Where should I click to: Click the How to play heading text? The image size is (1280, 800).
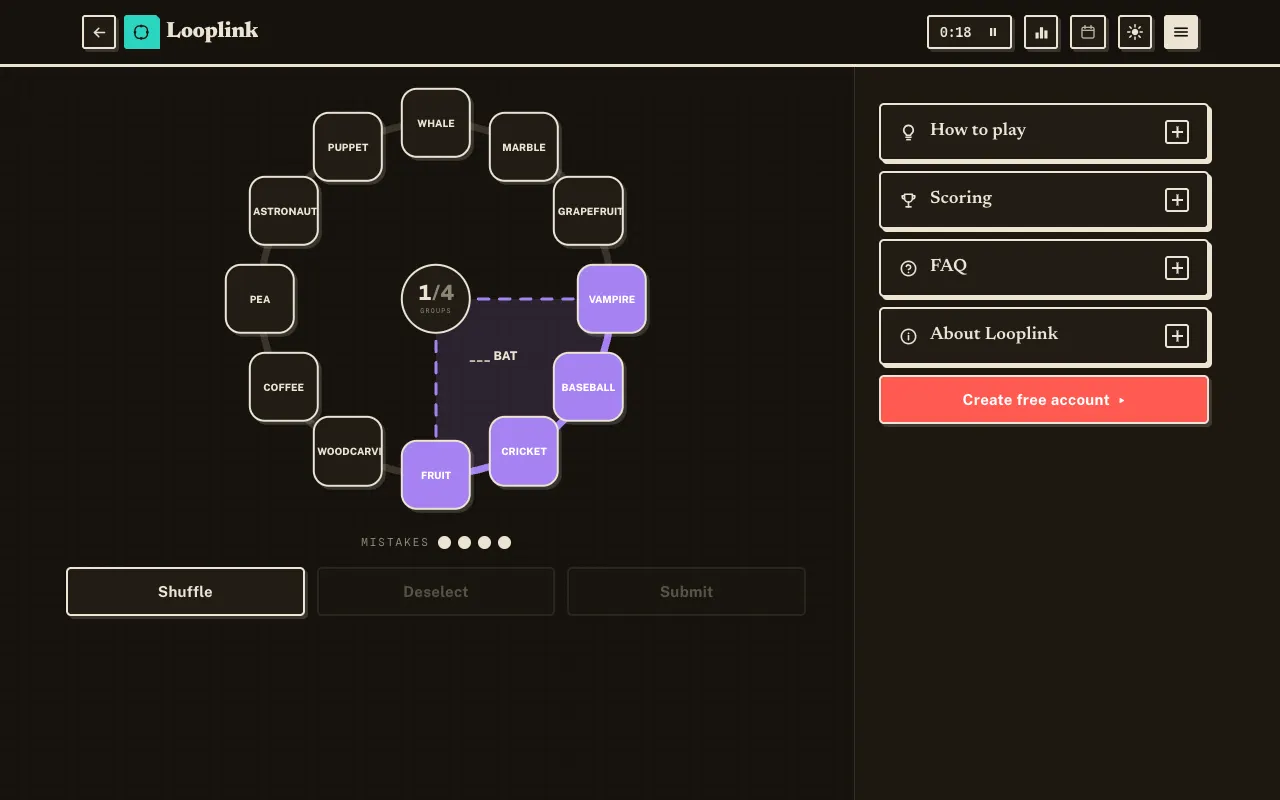978,130
